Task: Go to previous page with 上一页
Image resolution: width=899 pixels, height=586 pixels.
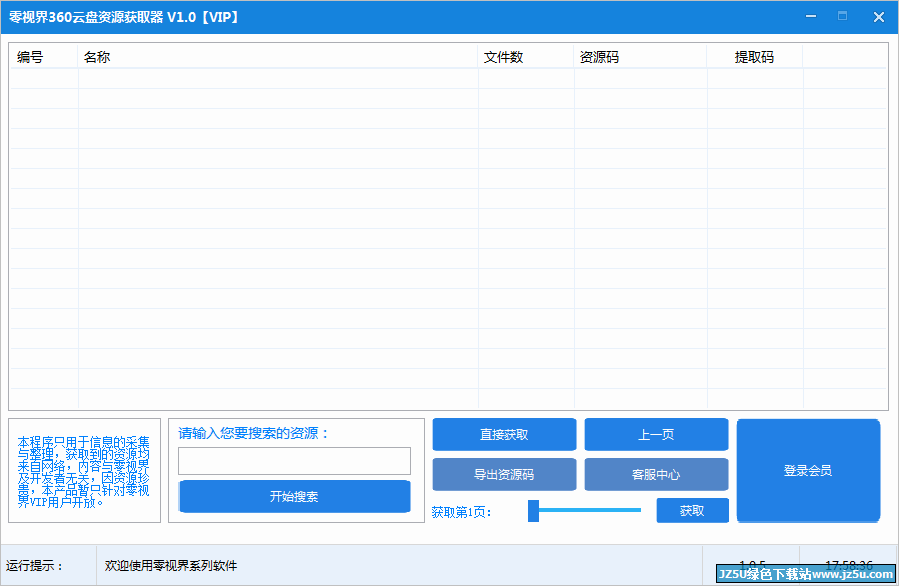Action: click(656, 435)
